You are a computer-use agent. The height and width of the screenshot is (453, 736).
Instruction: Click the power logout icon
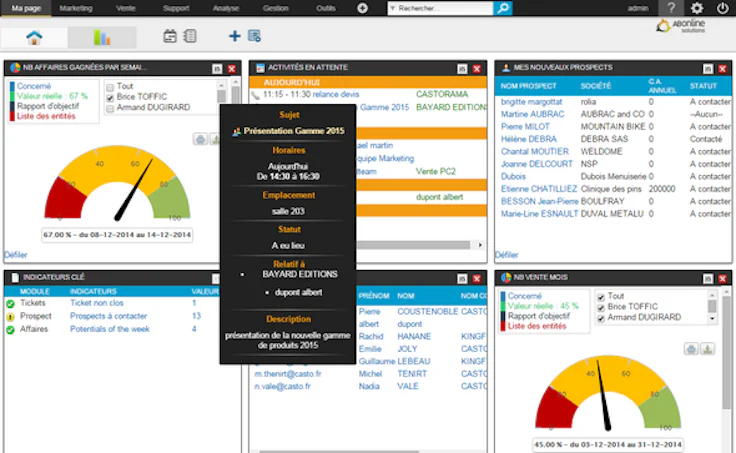[x=722, y=8]
